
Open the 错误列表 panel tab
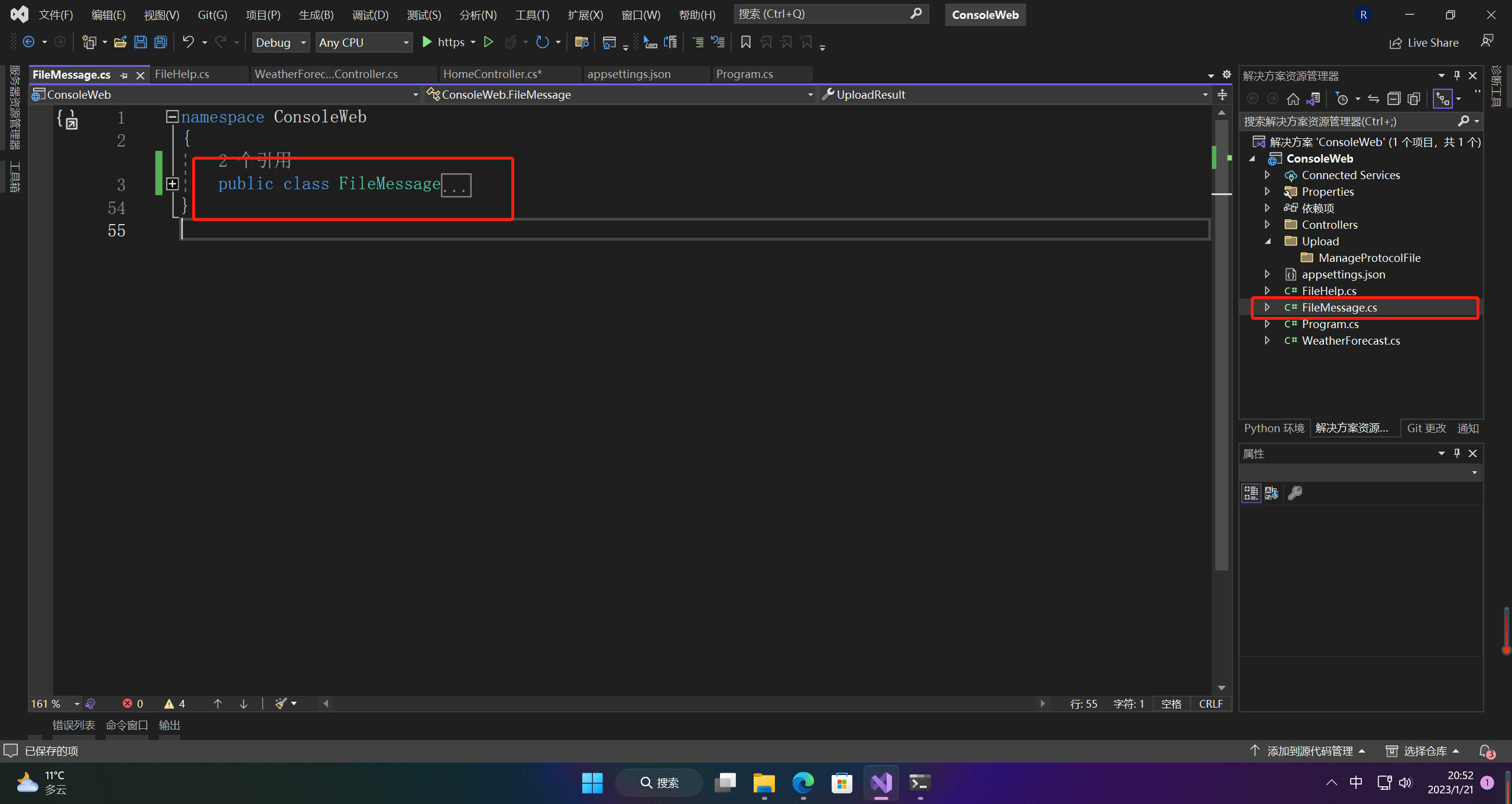click(x=73, y=725)
